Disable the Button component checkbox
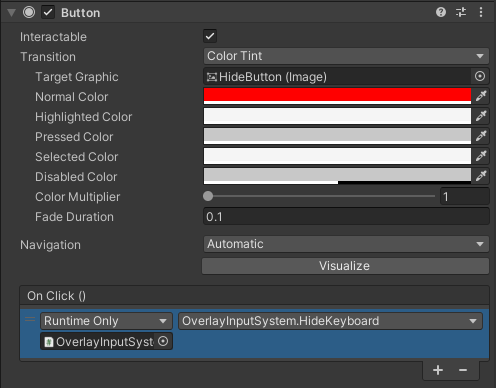The height and width of the screenshot is (388, 496). coord(48,13)
